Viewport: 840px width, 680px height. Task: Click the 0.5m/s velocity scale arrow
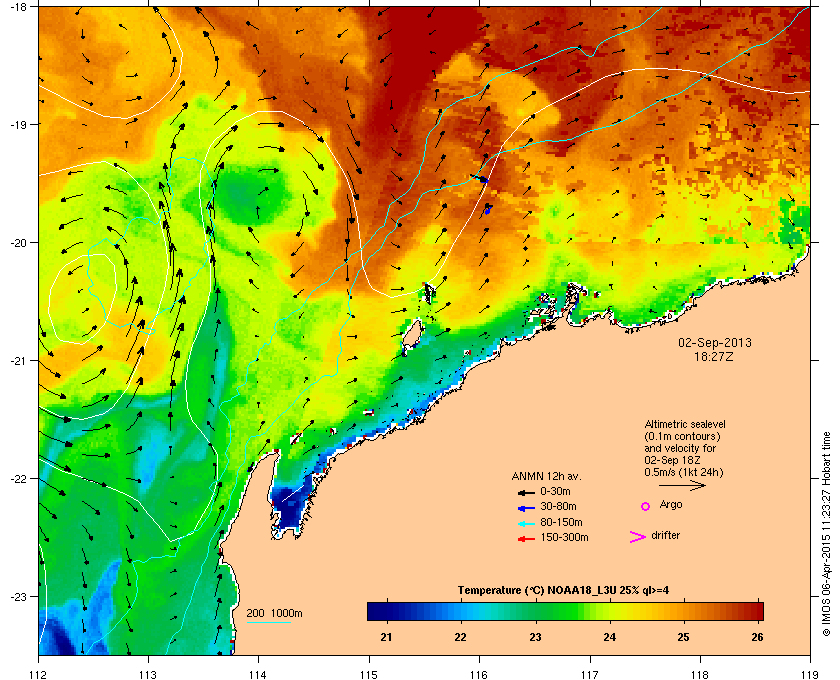click(x=682, y=485)
